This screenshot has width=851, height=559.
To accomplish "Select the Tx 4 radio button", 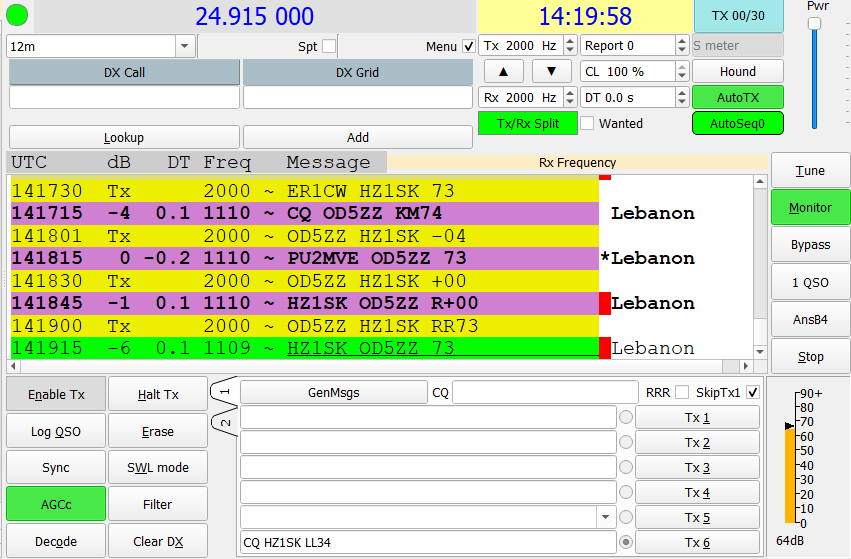I will [x=626, y=492].
